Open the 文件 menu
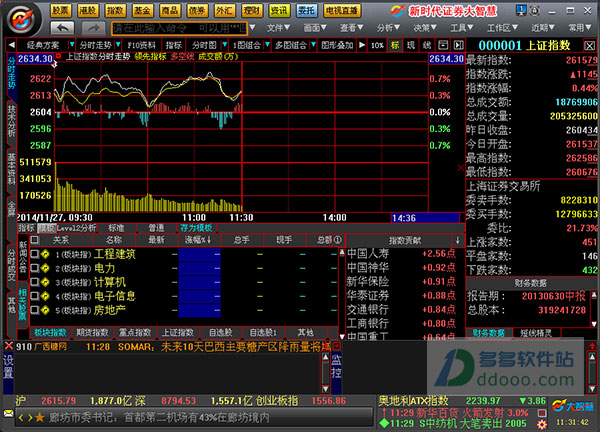 278,28
